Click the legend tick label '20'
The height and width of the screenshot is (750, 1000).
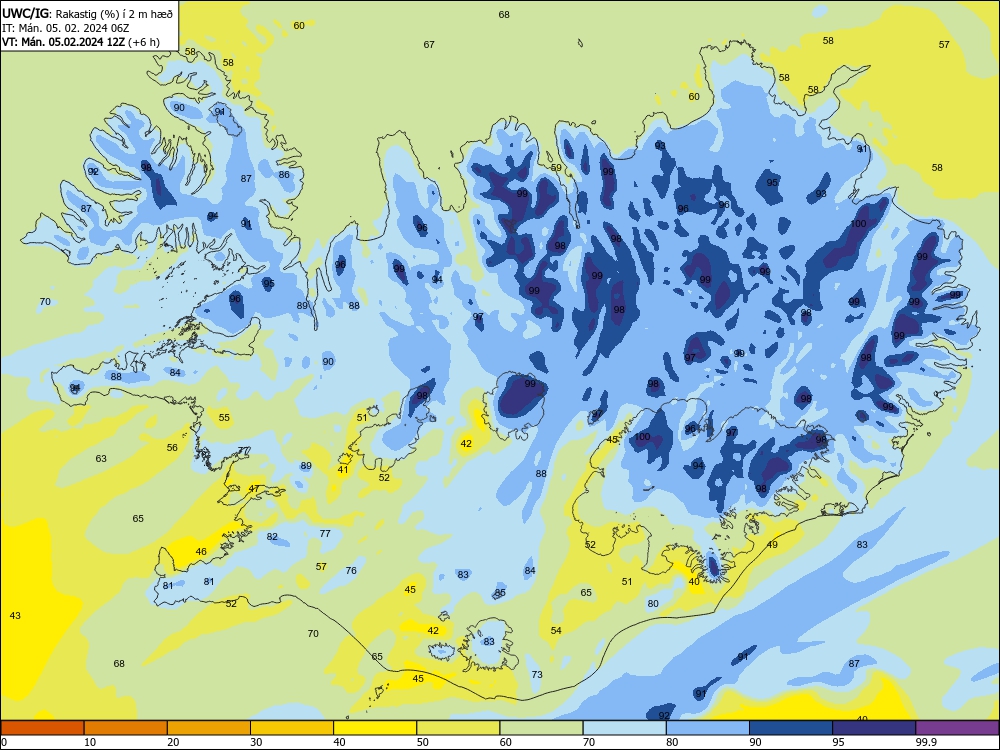click(173, 742)
